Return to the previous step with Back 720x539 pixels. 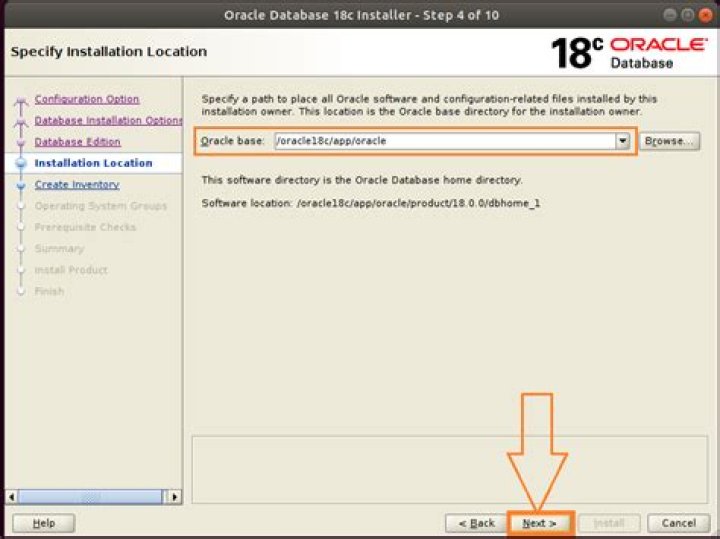click(x=476, y=523)
